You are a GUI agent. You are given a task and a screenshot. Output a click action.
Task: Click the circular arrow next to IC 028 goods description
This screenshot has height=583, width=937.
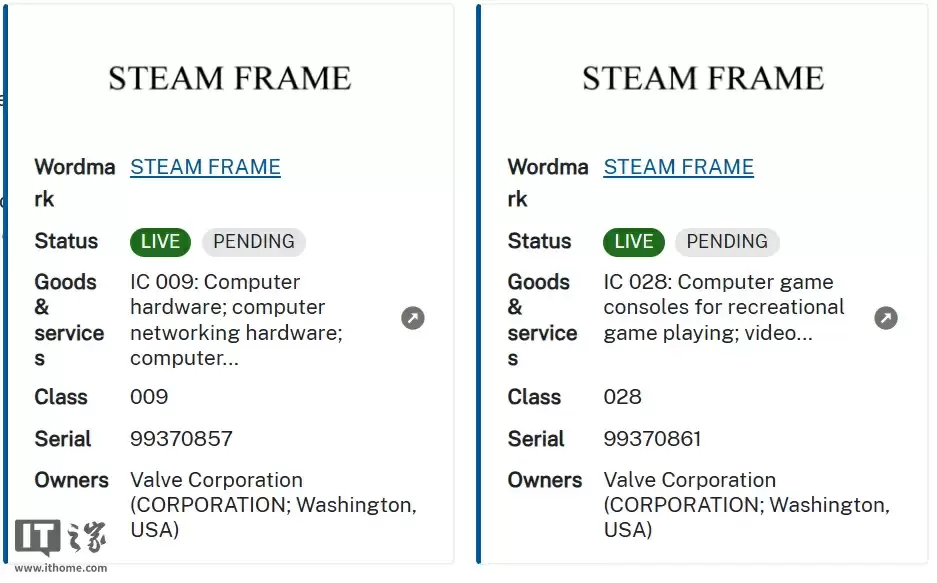point(886,317)
